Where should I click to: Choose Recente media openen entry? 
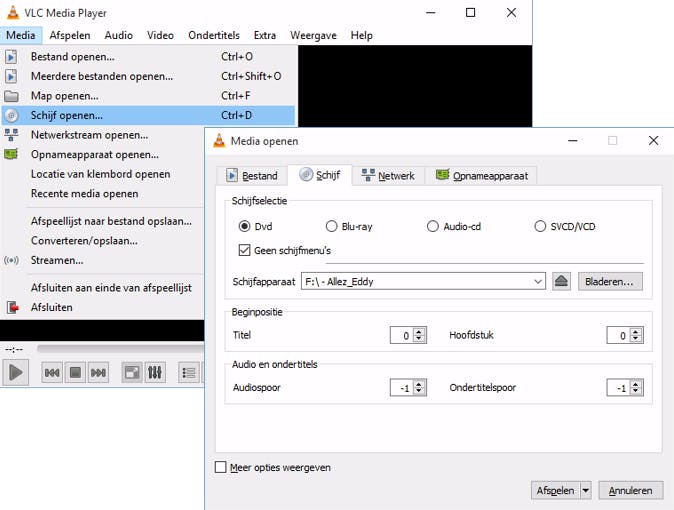click(x=103, y=194)
